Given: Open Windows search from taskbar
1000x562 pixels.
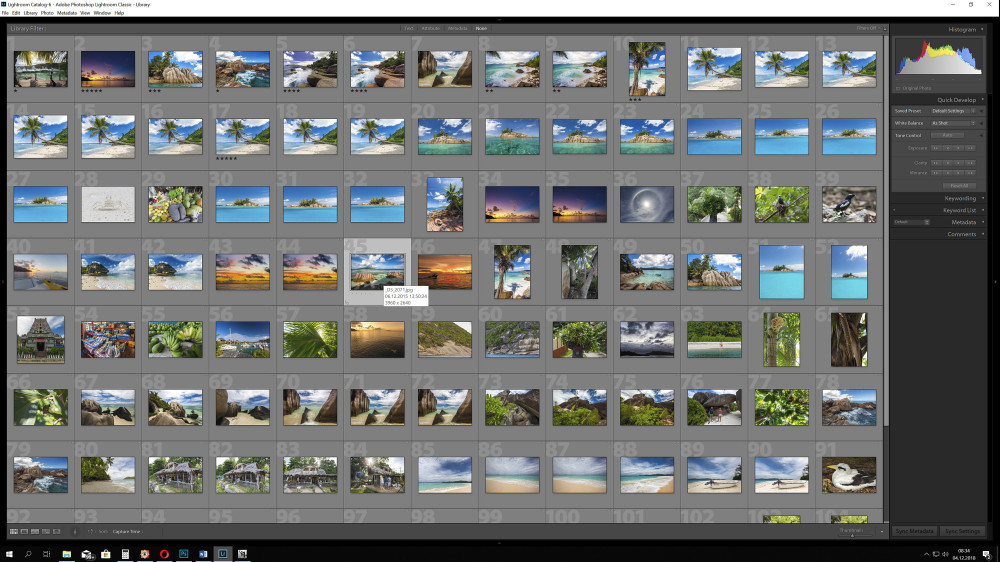Looking at the screenshot, I should [28, 554].
